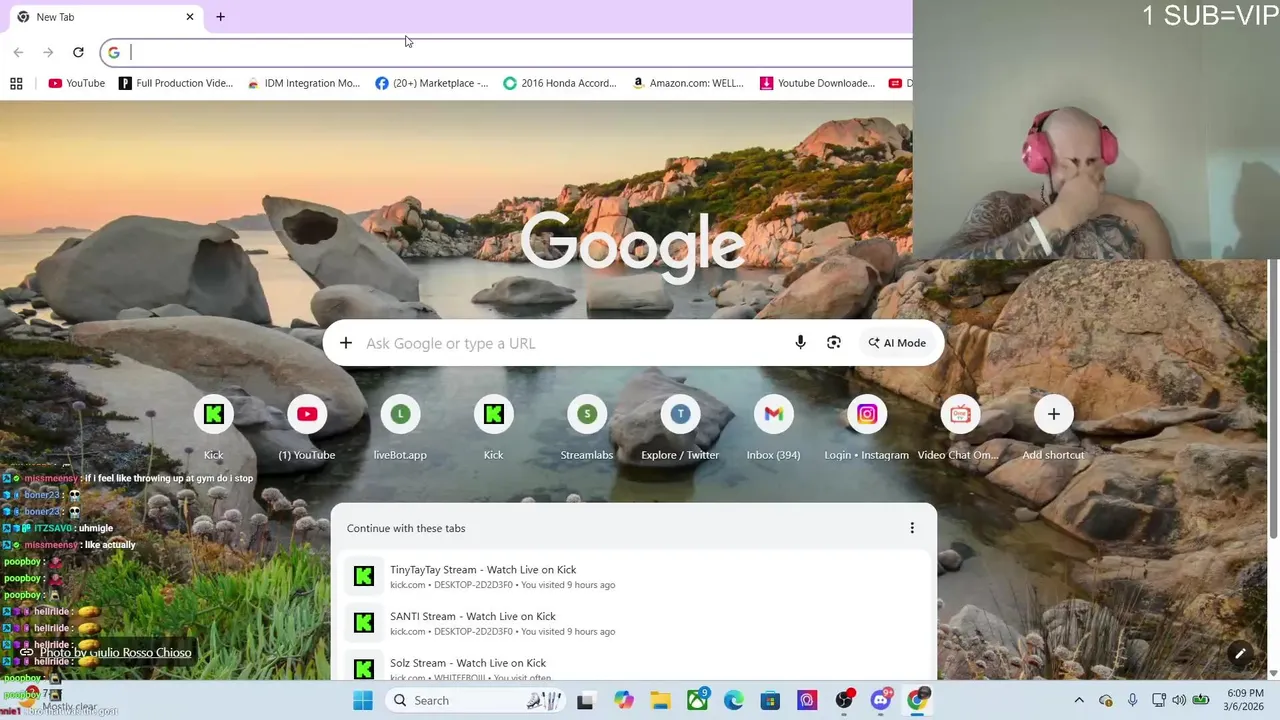Click the Chrome back arrow button
Image resolution: width=1280 pixels, height=720 pixels.
point(18,52)
